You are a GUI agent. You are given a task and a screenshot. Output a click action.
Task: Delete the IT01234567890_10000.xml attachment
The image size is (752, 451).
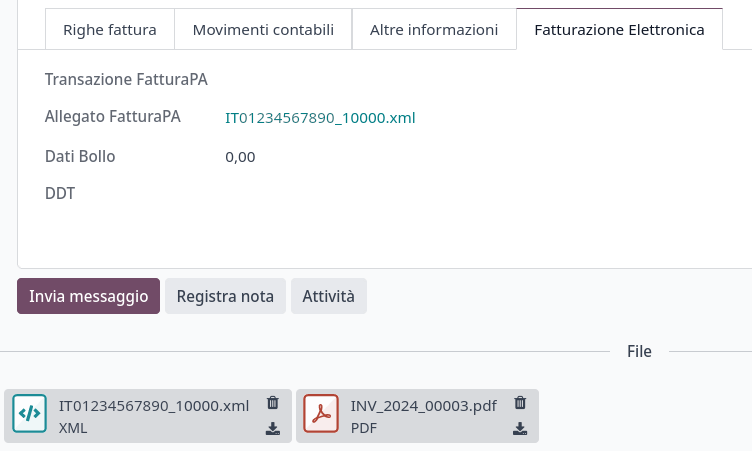272,403
